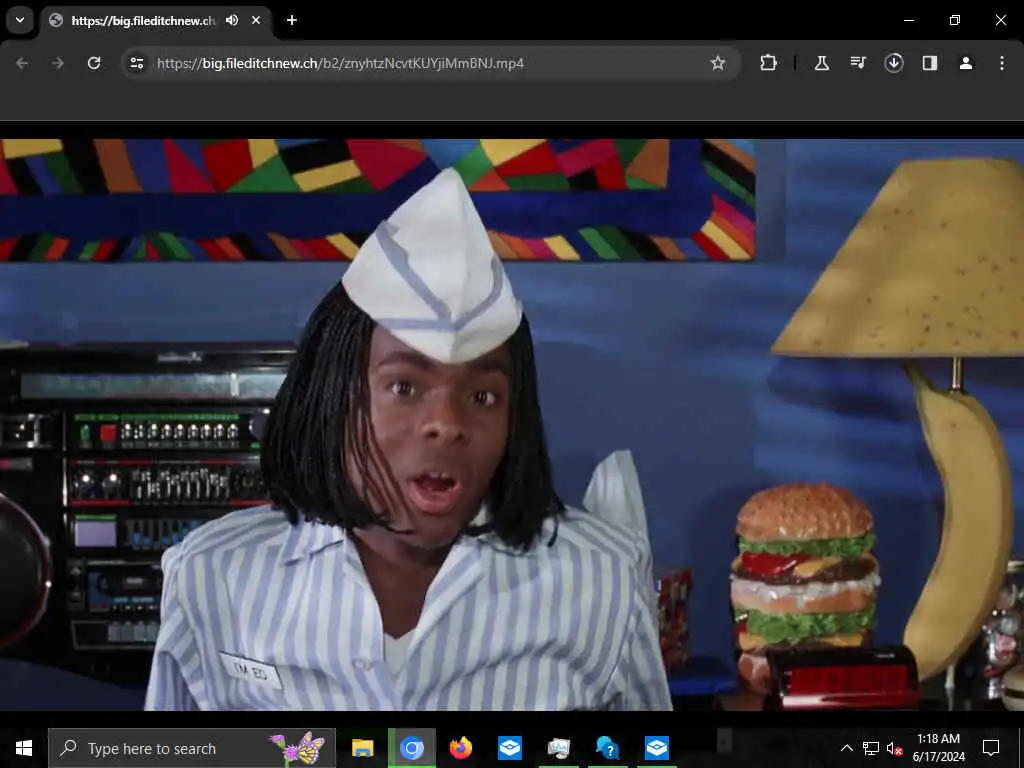
Task: Minimize the browser window
Action: tap(908, 20)
